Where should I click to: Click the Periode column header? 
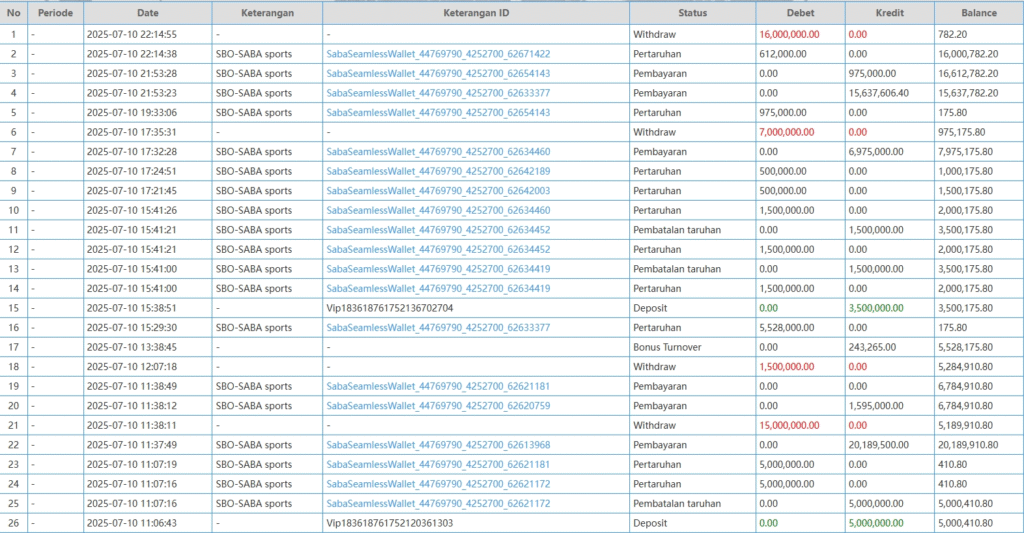point(55,13)
